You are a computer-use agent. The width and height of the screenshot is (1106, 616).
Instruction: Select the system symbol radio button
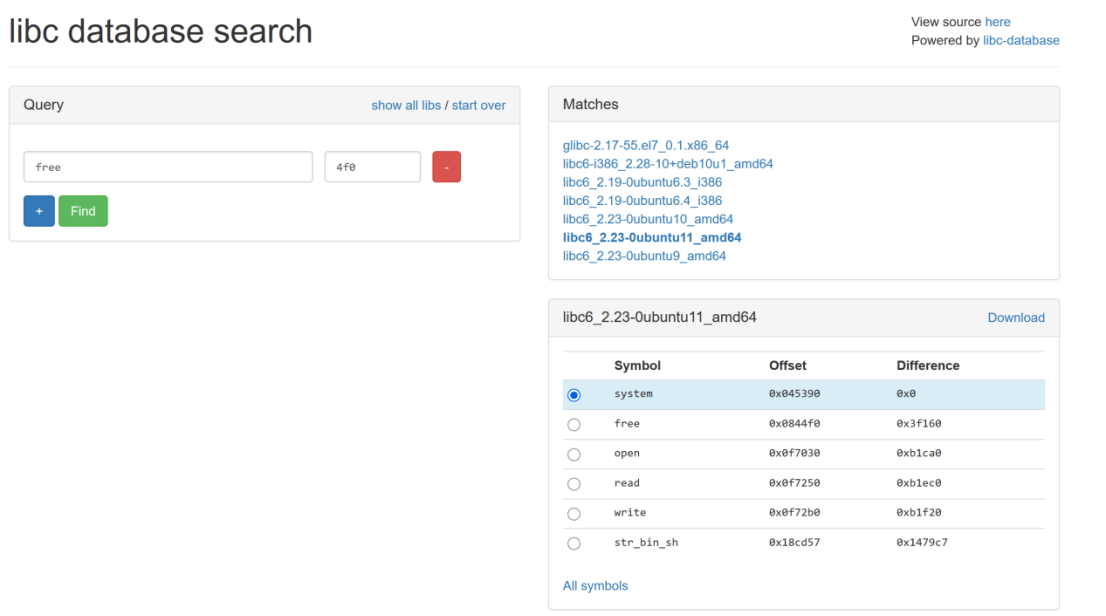pos(574,395)
